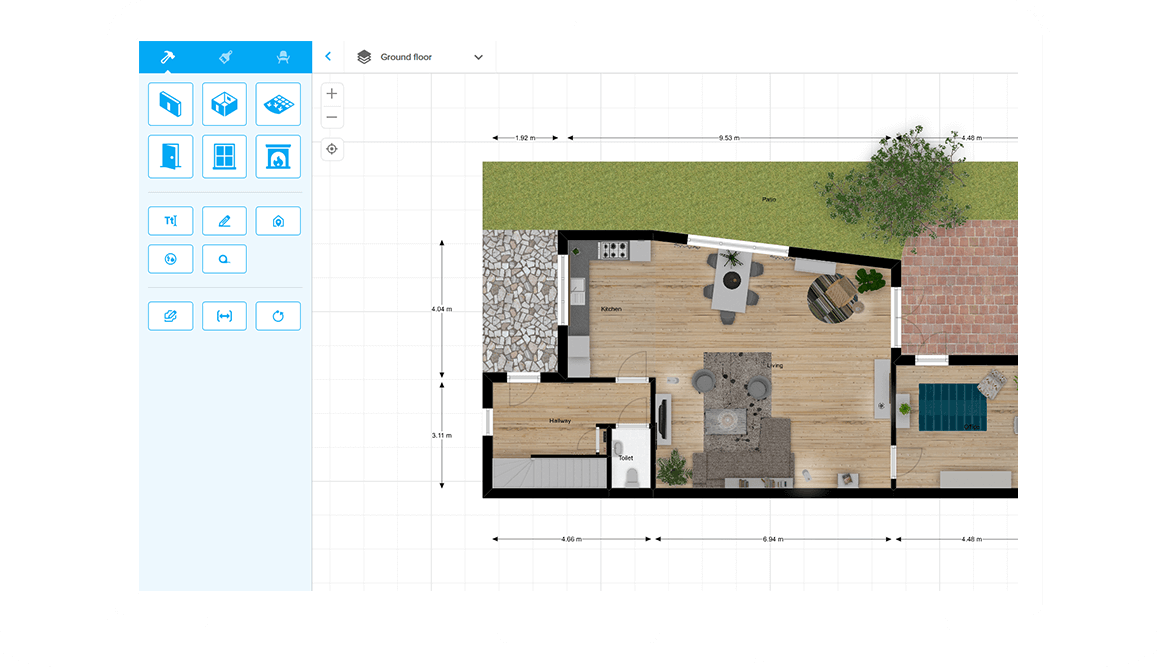Select the wall drawing tool
The width and height of the screenshot is (1157, 667).
point(170,104)
